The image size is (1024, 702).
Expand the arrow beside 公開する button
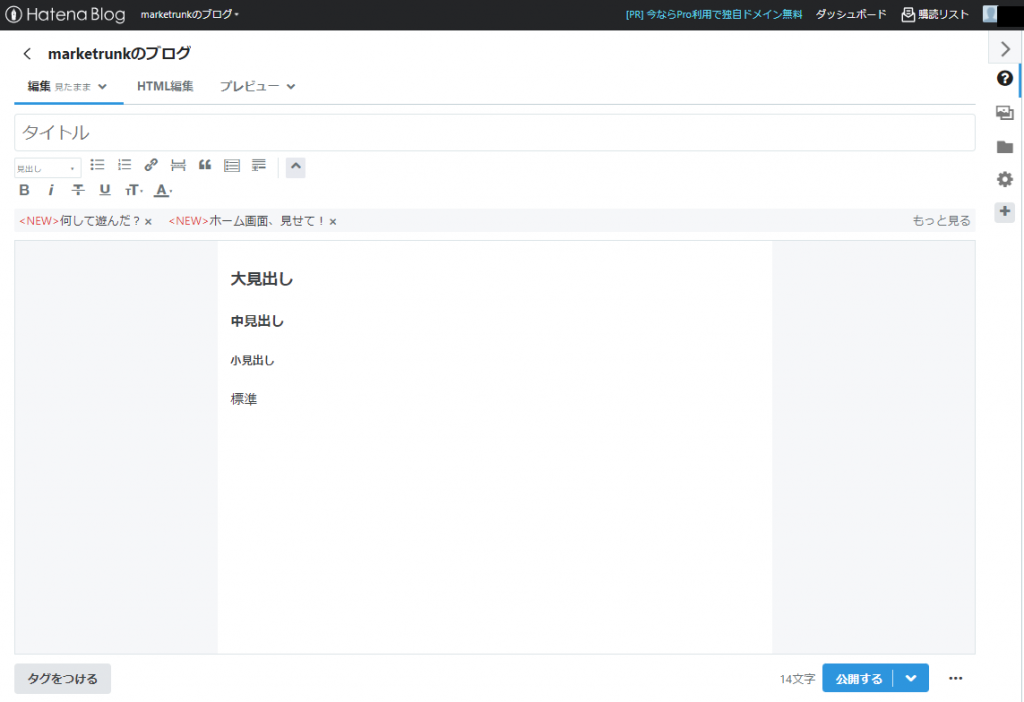[x=911, y=678]
